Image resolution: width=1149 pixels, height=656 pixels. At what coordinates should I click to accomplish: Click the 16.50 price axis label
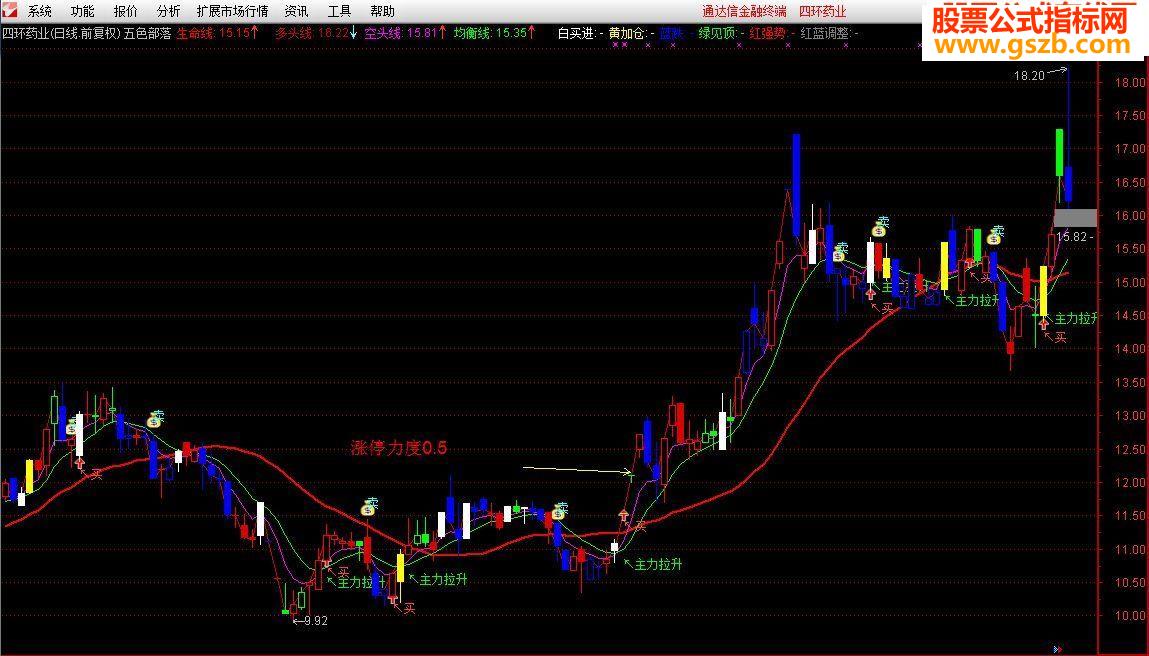tap(1130, 183)
